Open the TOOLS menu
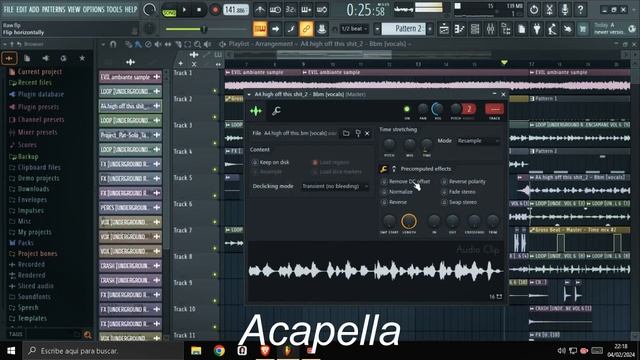This screenshot has height=360, width=640. tap(114, 9)
